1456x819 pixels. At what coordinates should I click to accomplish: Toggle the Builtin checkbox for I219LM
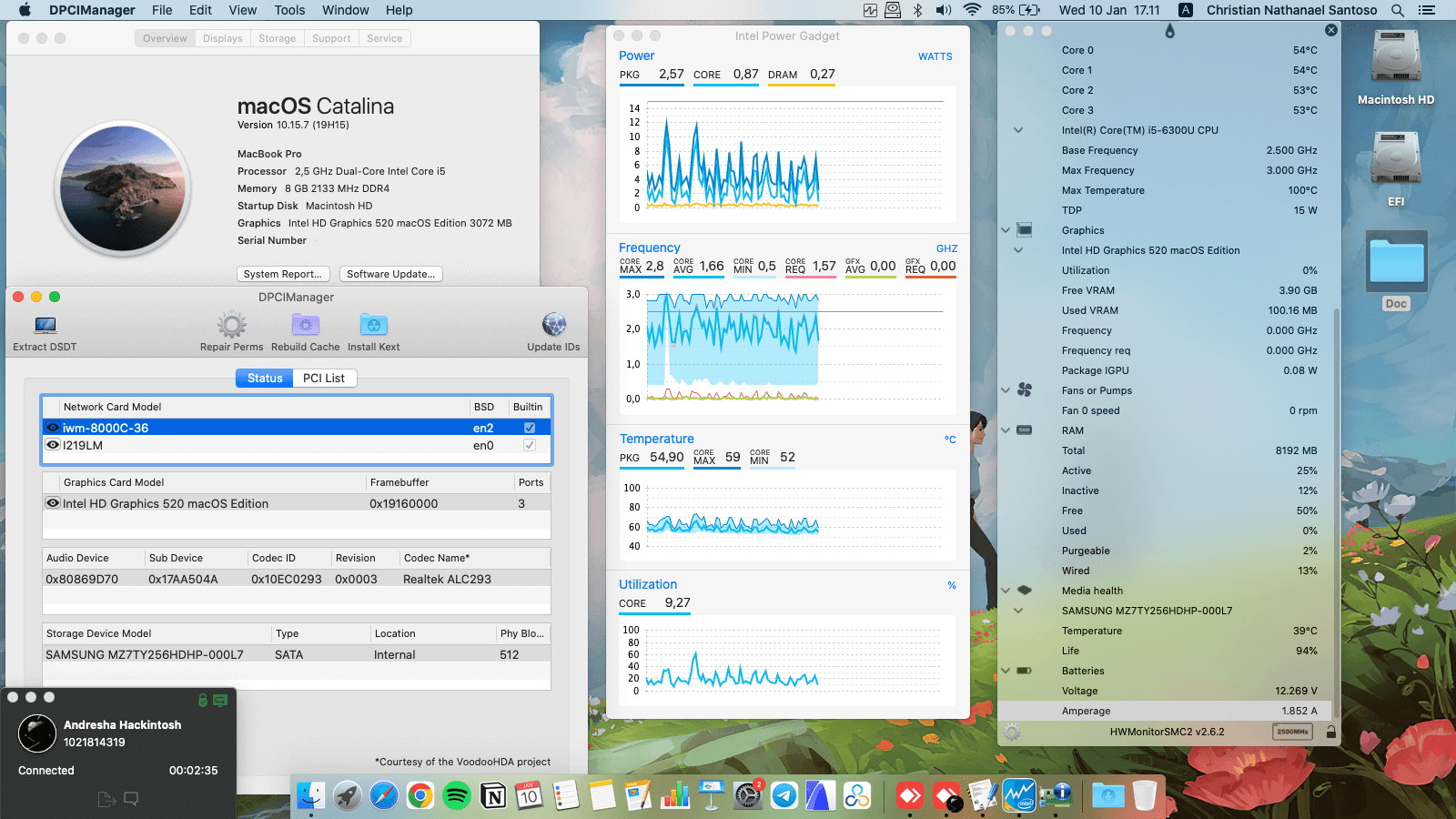click(x=529, y=445)
